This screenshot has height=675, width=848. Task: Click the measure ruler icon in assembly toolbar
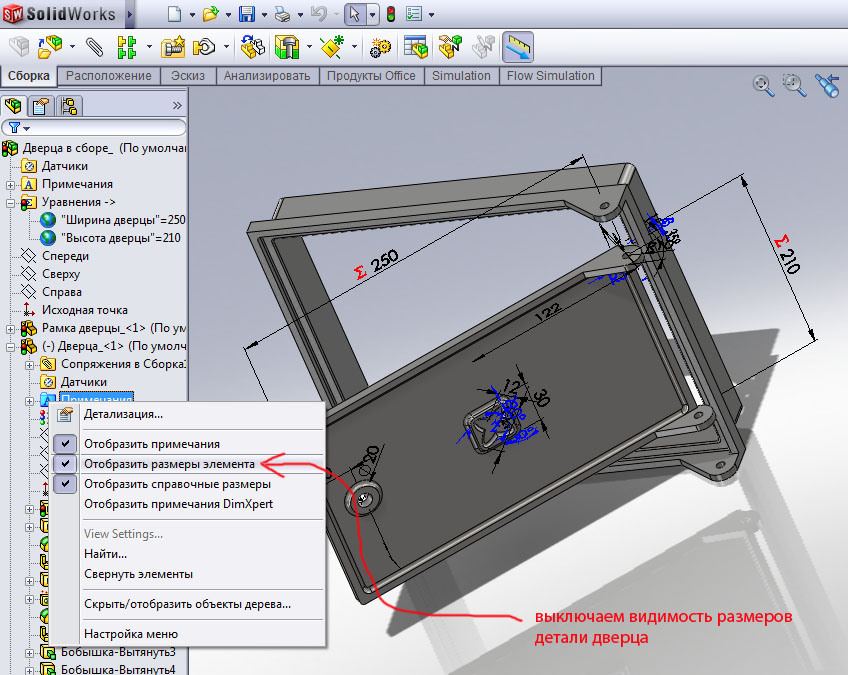pos(517,47)
